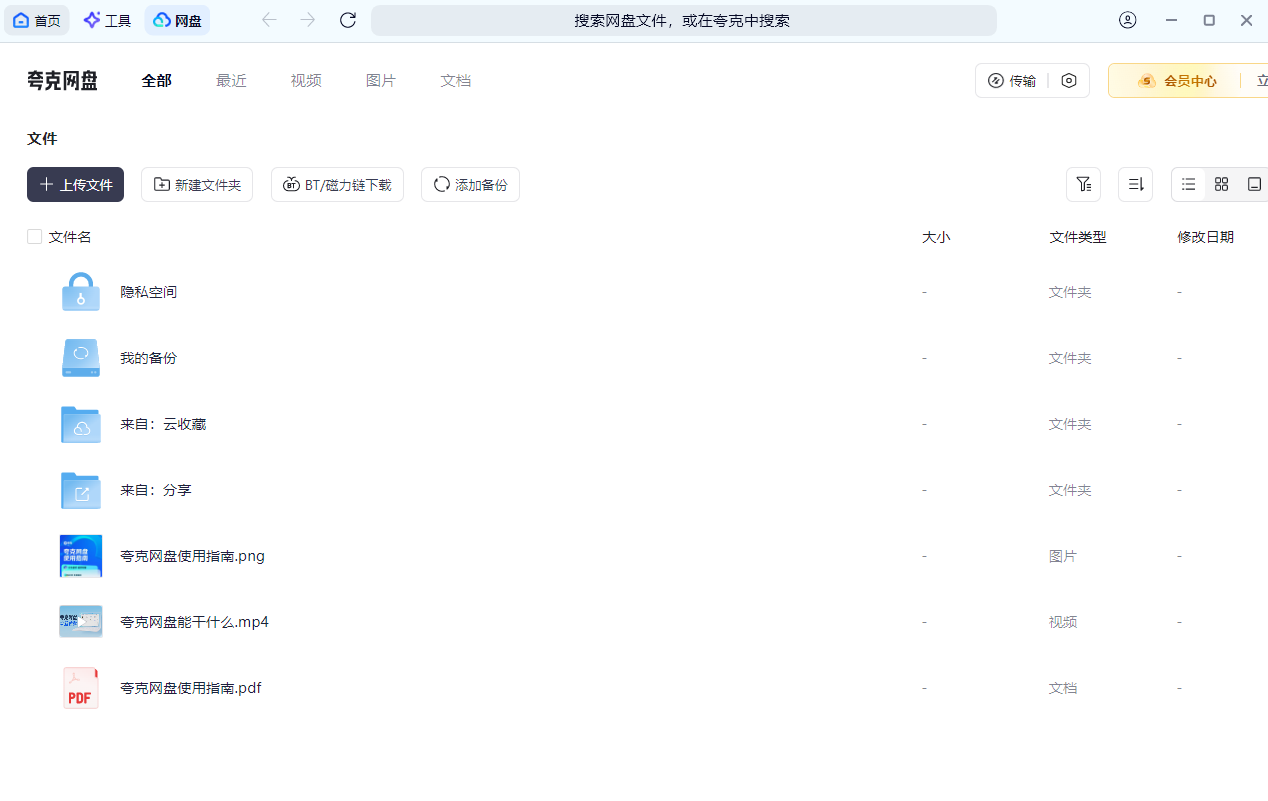Open the 来自：云收藏 folder icon
This screenshot has height=801, width=1268.
coord(80,424)
